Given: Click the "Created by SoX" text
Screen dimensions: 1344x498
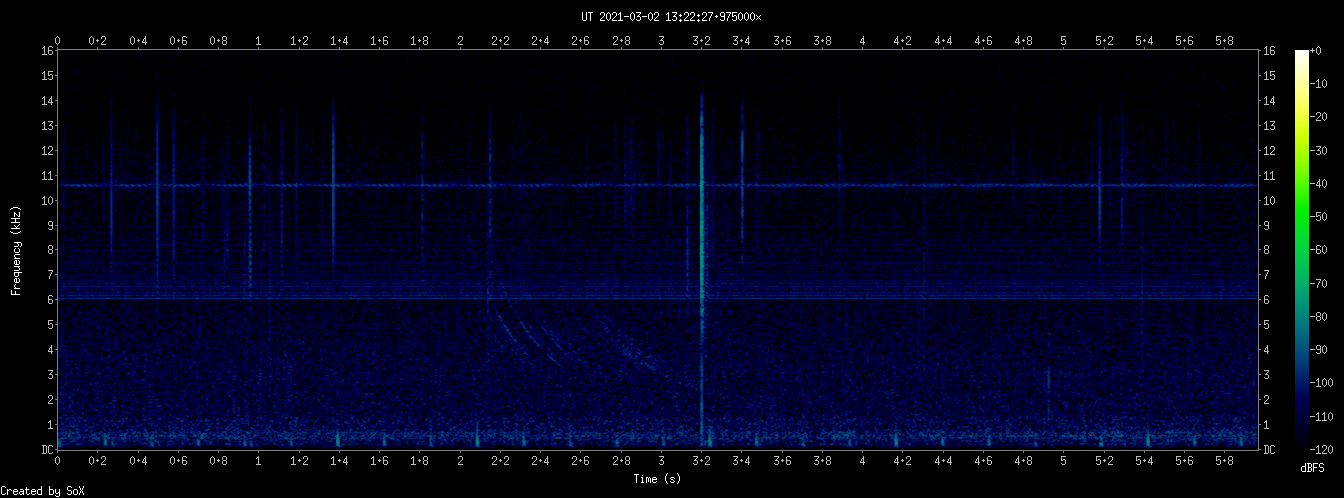Looking at the screenshot, I should pyautogui.click(x=42, y=491).
